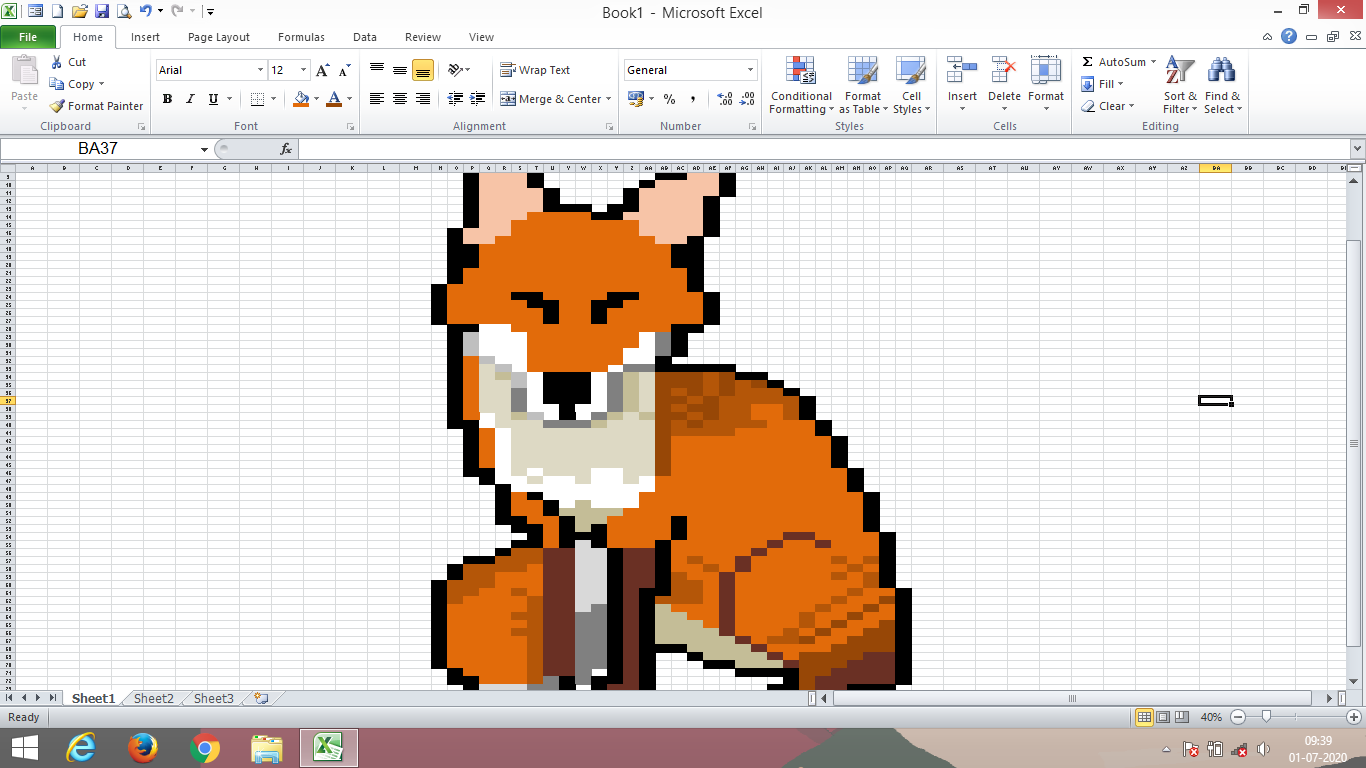Viewport: 1366px width, 768px height.
Task: Click the Merge & Center button
Action: tap(556, 99)
